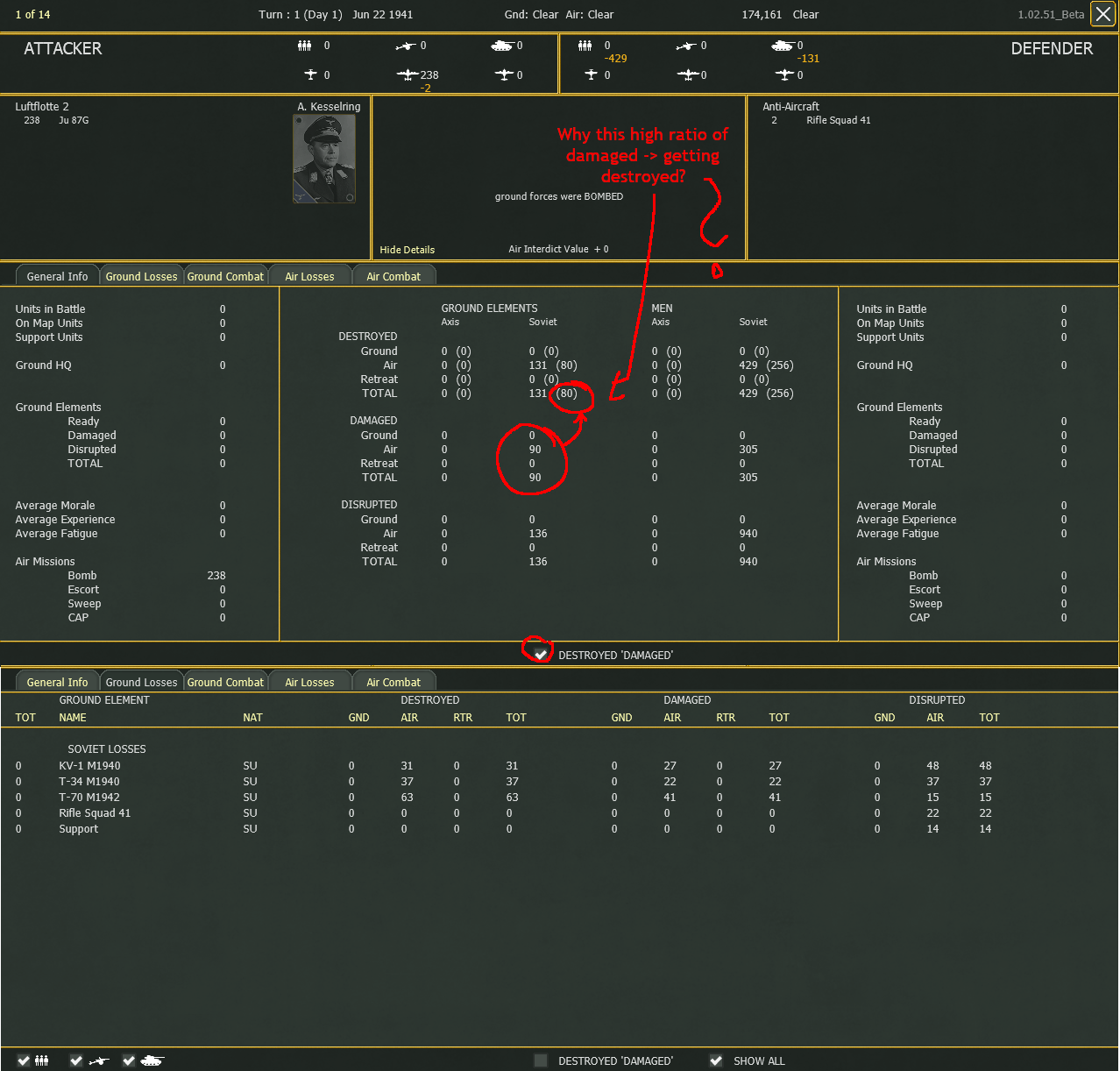This screenshot has width=1120, height=1071.
Task: Enable the unticked DESTROYED 'DAMAGED' checkbox
Action: pos(541,1060)
